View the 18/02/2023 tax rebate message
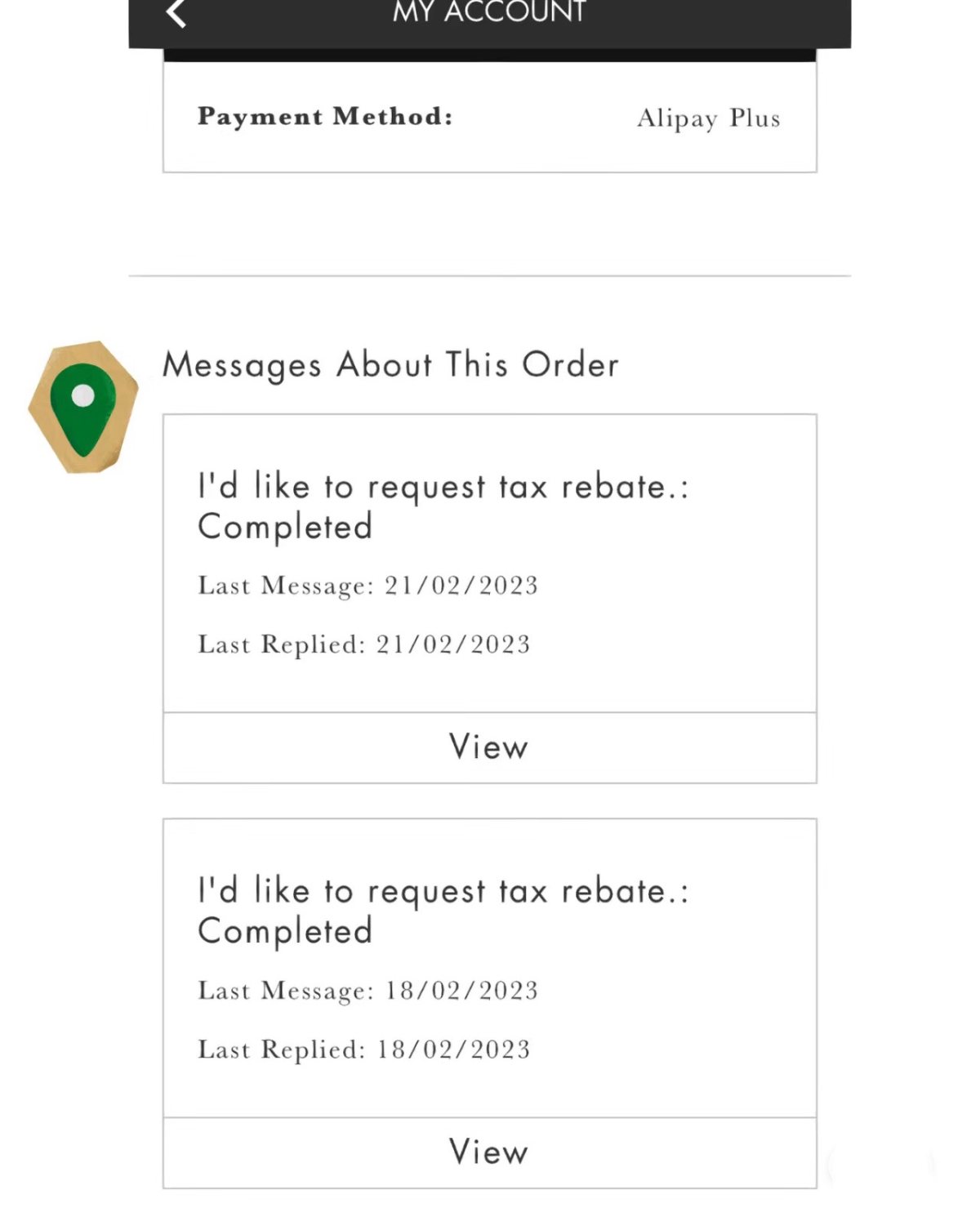The width and height of the screenshot is (980, 1226). [489, 1152]
